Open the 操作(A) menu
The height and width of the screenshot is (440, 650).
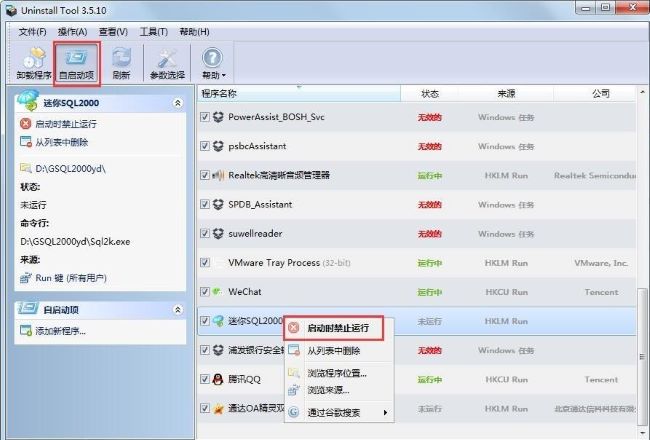73,32
